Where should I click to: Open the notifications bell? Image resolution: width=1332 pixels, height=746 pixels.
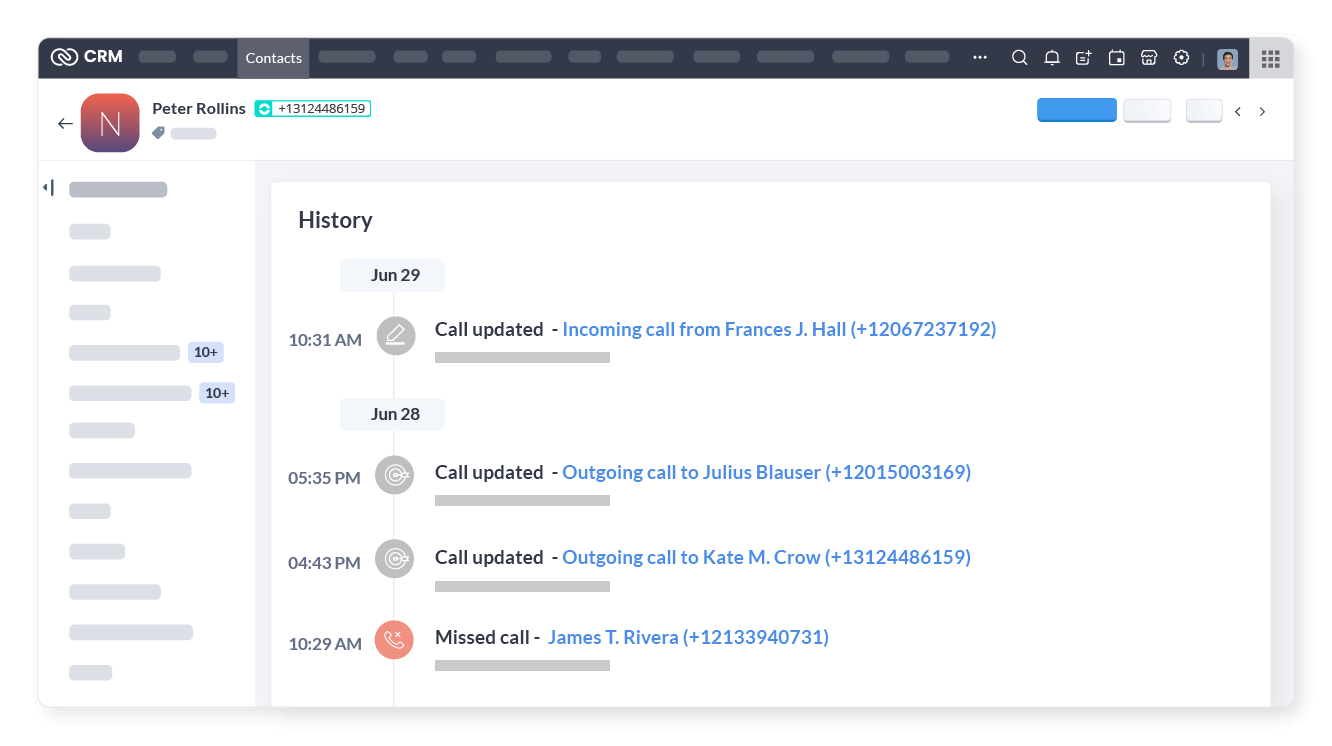coord(1051,58)
